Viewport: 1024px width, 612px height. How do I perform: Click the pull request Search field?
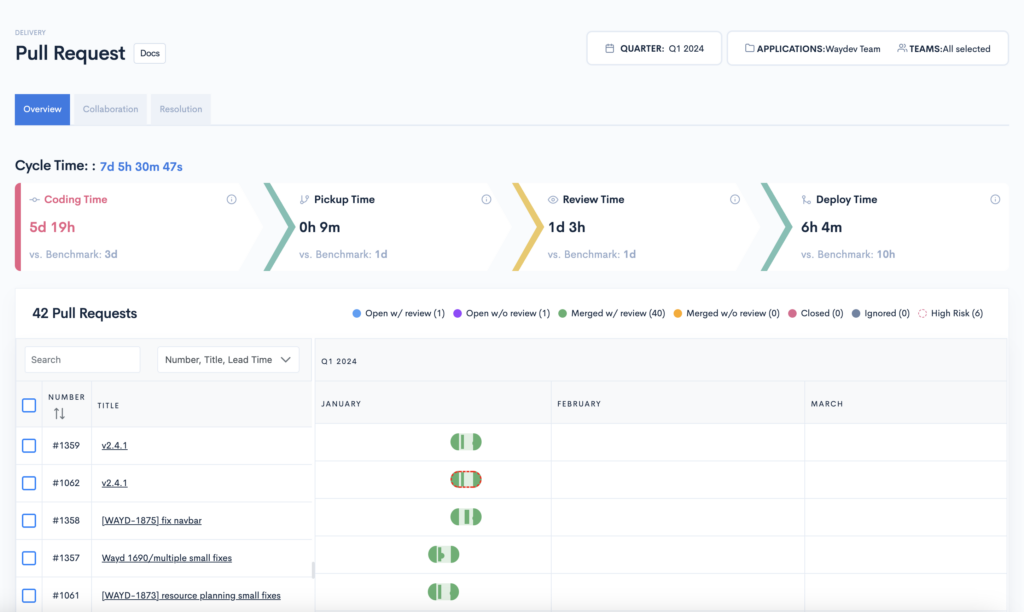pos(82,360)
